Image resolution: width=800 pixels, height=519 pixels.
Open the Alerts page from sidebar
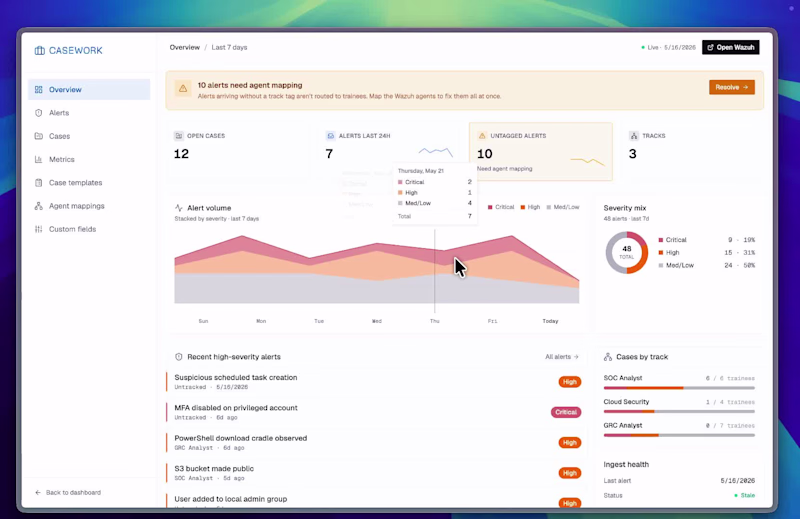89,113
